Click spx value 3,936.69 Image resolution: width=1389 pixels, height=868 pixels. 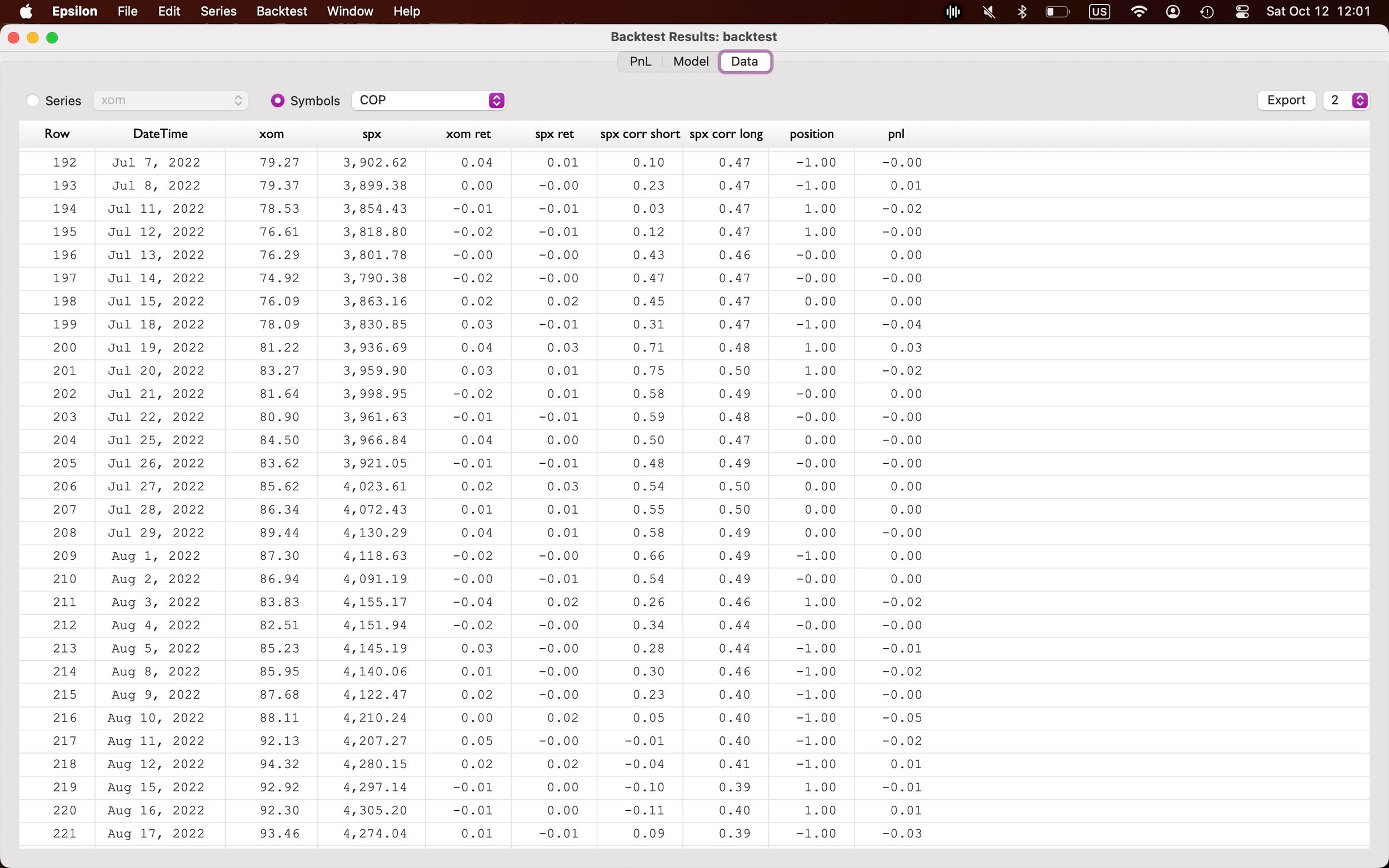point(375,347)
